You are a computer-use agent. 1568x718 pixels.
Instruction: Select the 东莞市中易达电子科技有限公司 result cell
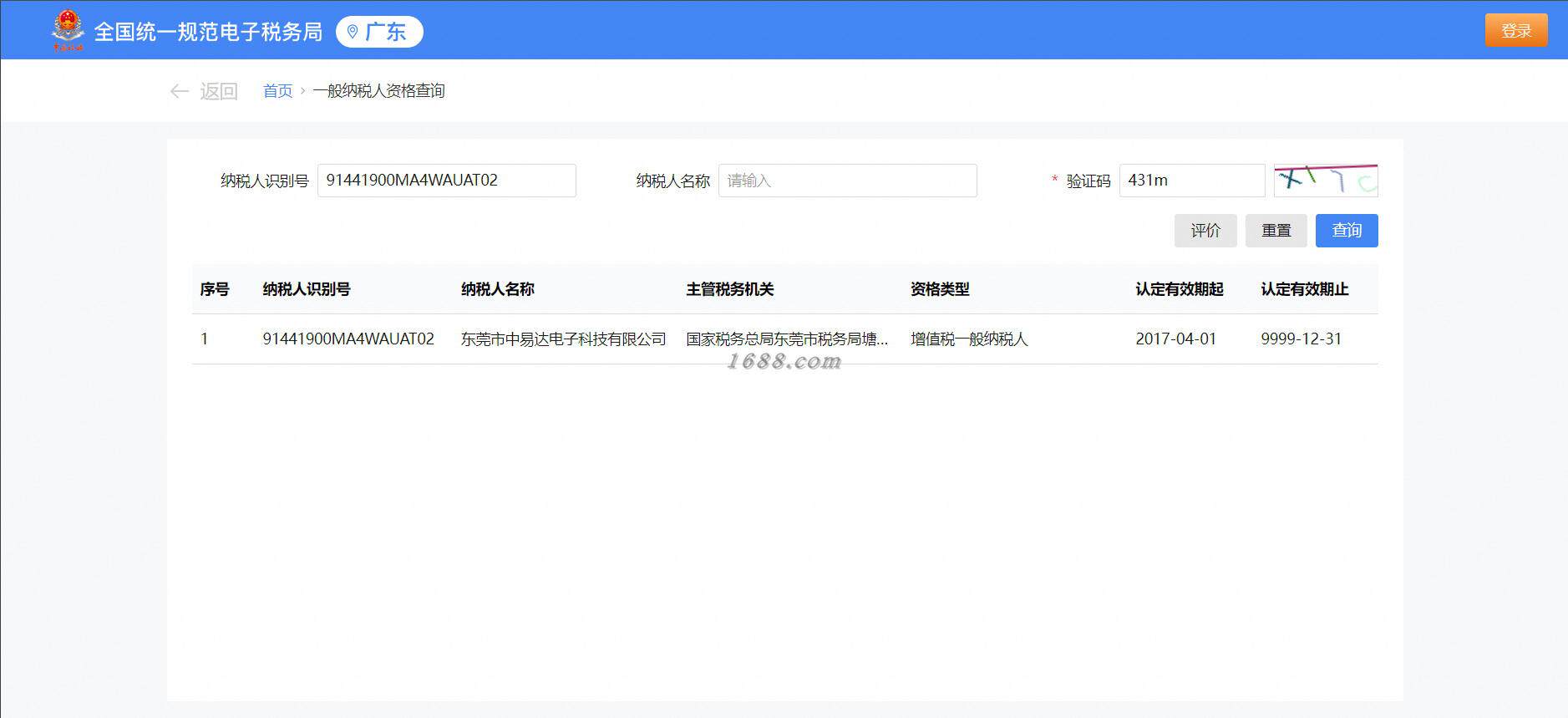coord(564,339)
